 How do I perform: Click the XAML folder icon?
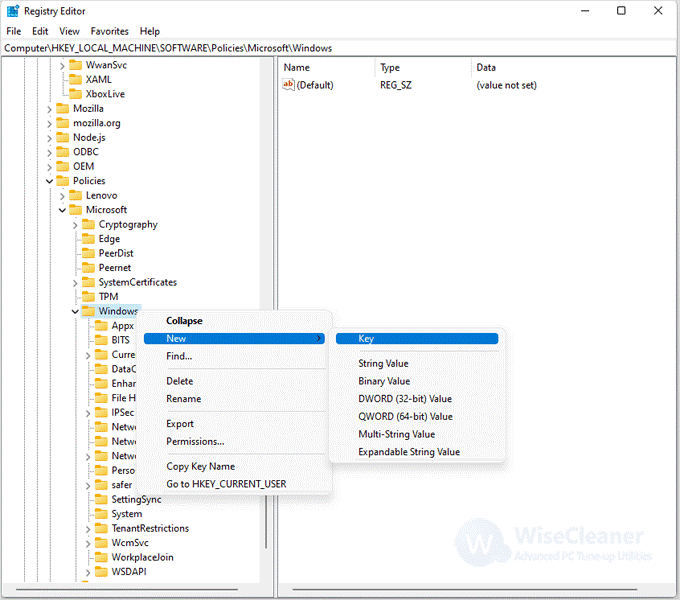(x=75, y=79)
